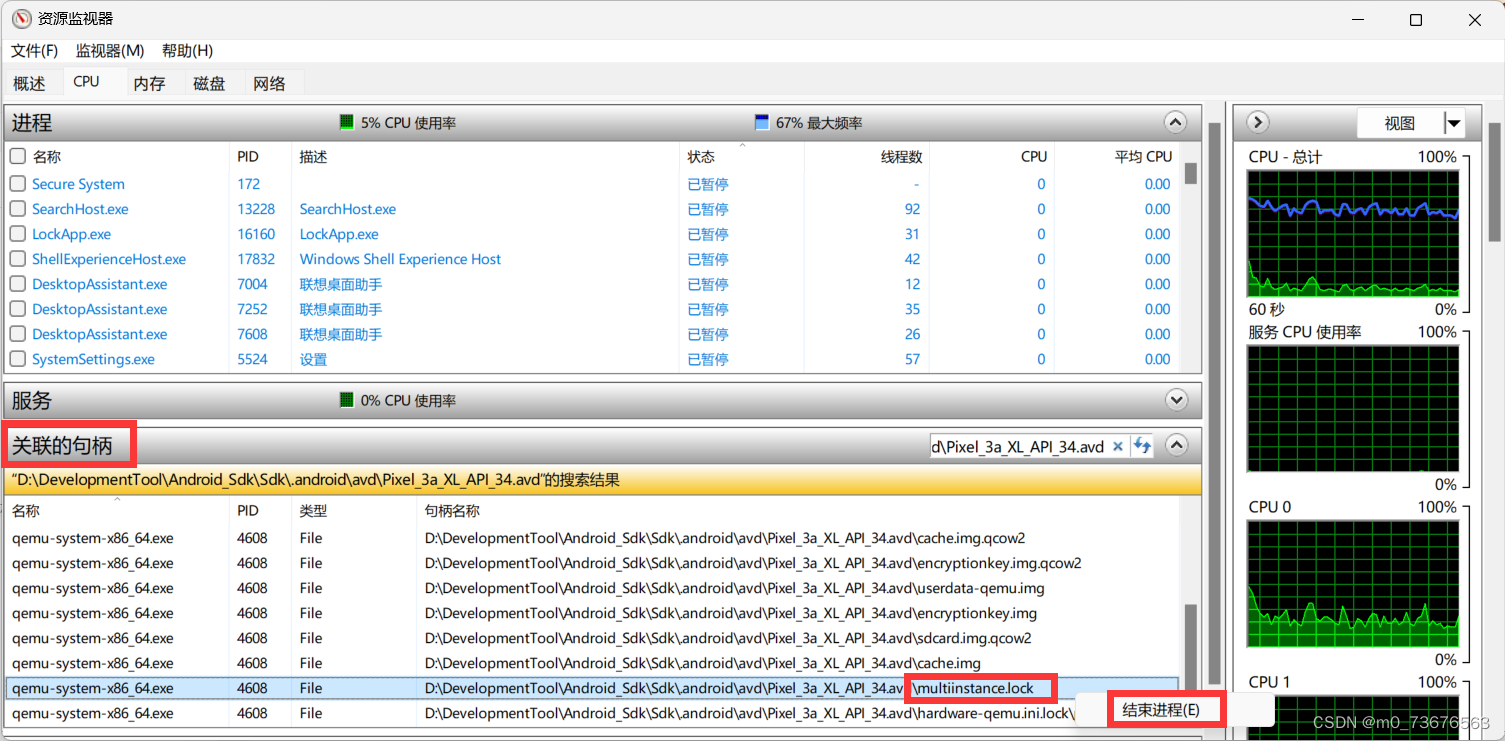Screen dimensions: 1505x741
Task: Toggle the select-all checkbox beside 名称 header
Action: (x=17, y=157)
